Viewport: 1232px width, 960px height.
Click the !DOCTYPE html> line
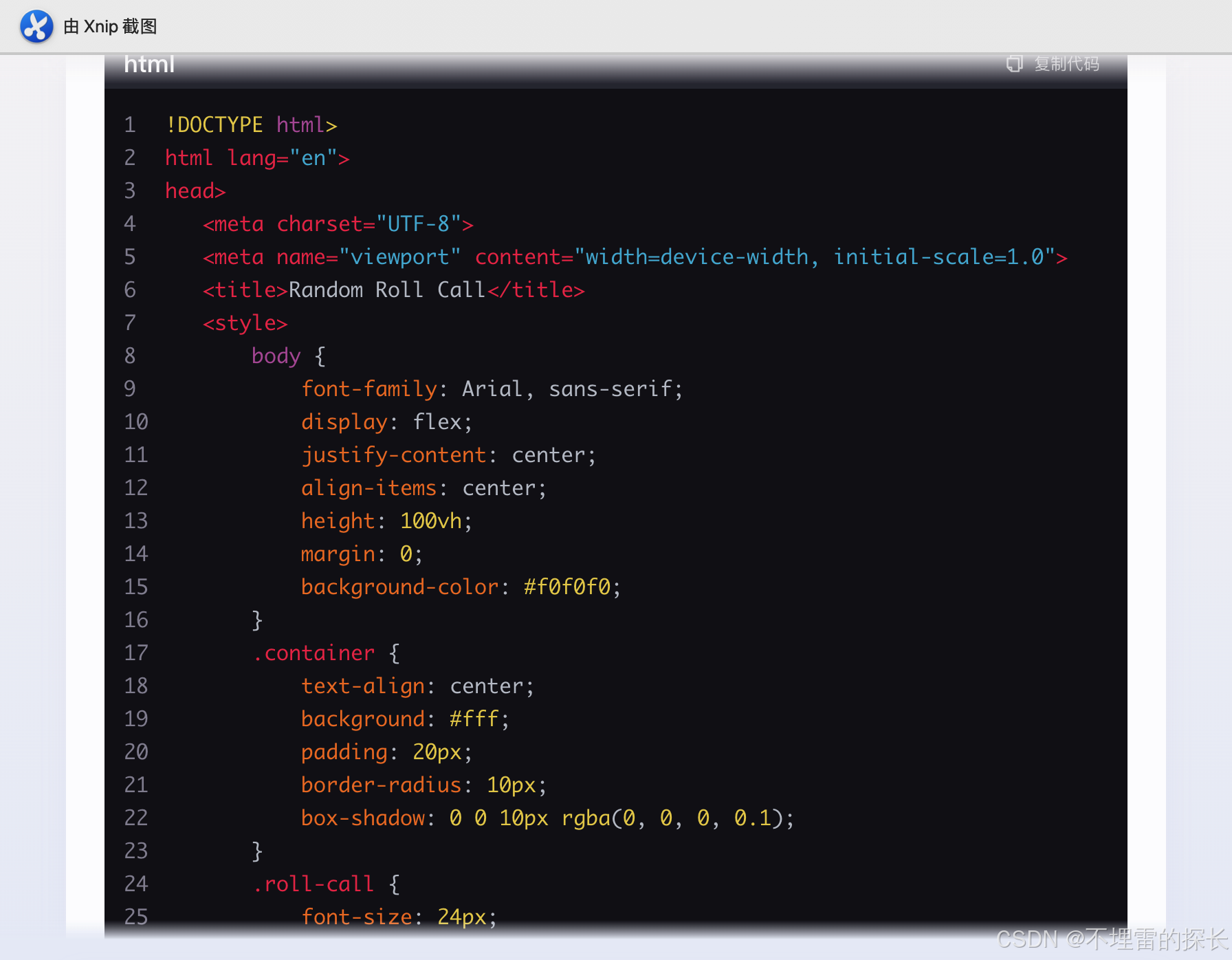pos(252,125)
